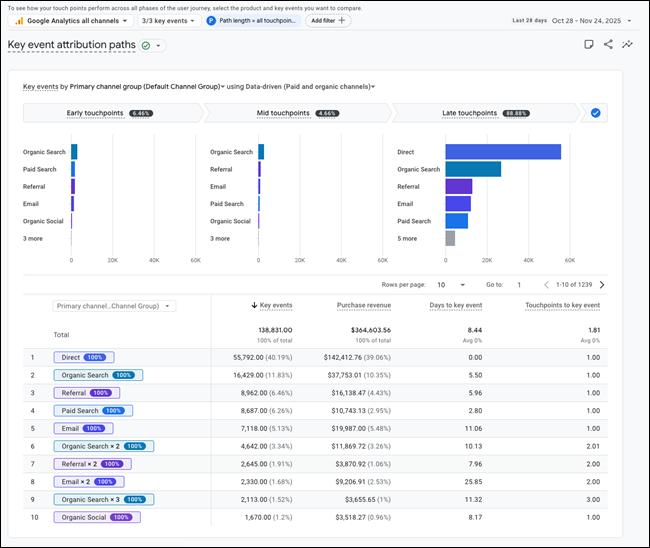
Task: Click '3 more' in the Early touchpoints chart
Action: click(x=33, y=238)
